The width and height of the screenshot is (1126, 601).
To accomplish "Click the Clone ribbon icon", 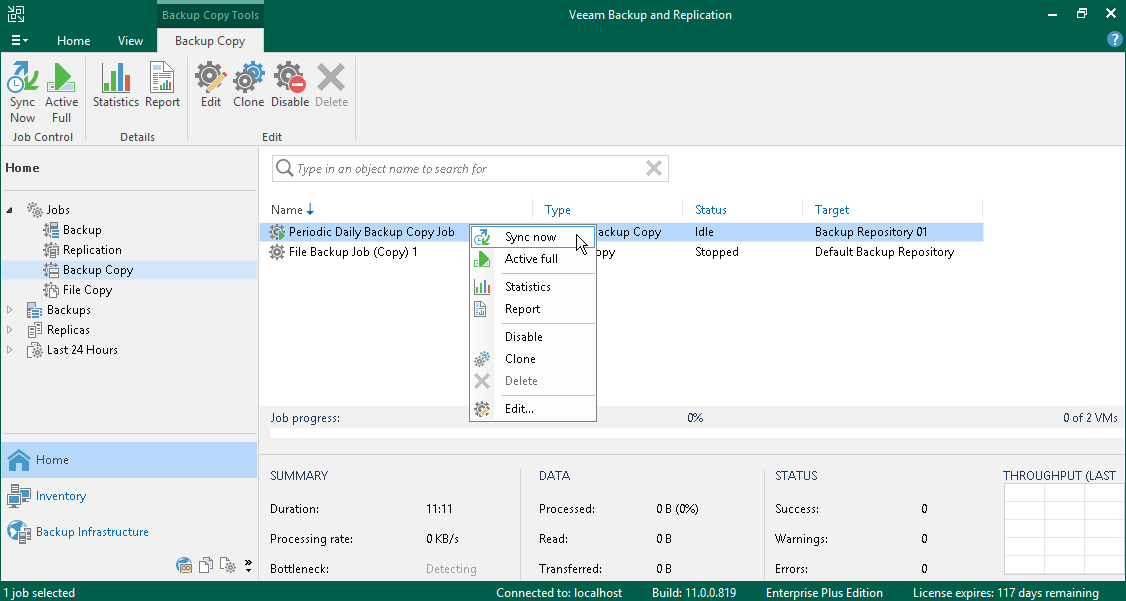I will 248,85.
